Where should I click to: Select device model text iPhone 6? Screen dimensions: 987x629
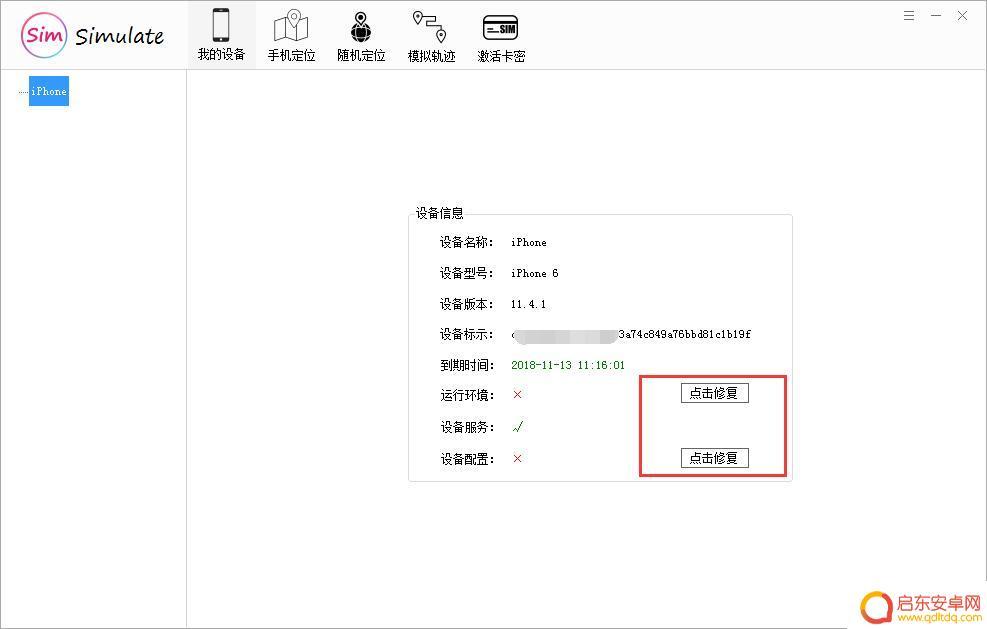click(534, 273)
